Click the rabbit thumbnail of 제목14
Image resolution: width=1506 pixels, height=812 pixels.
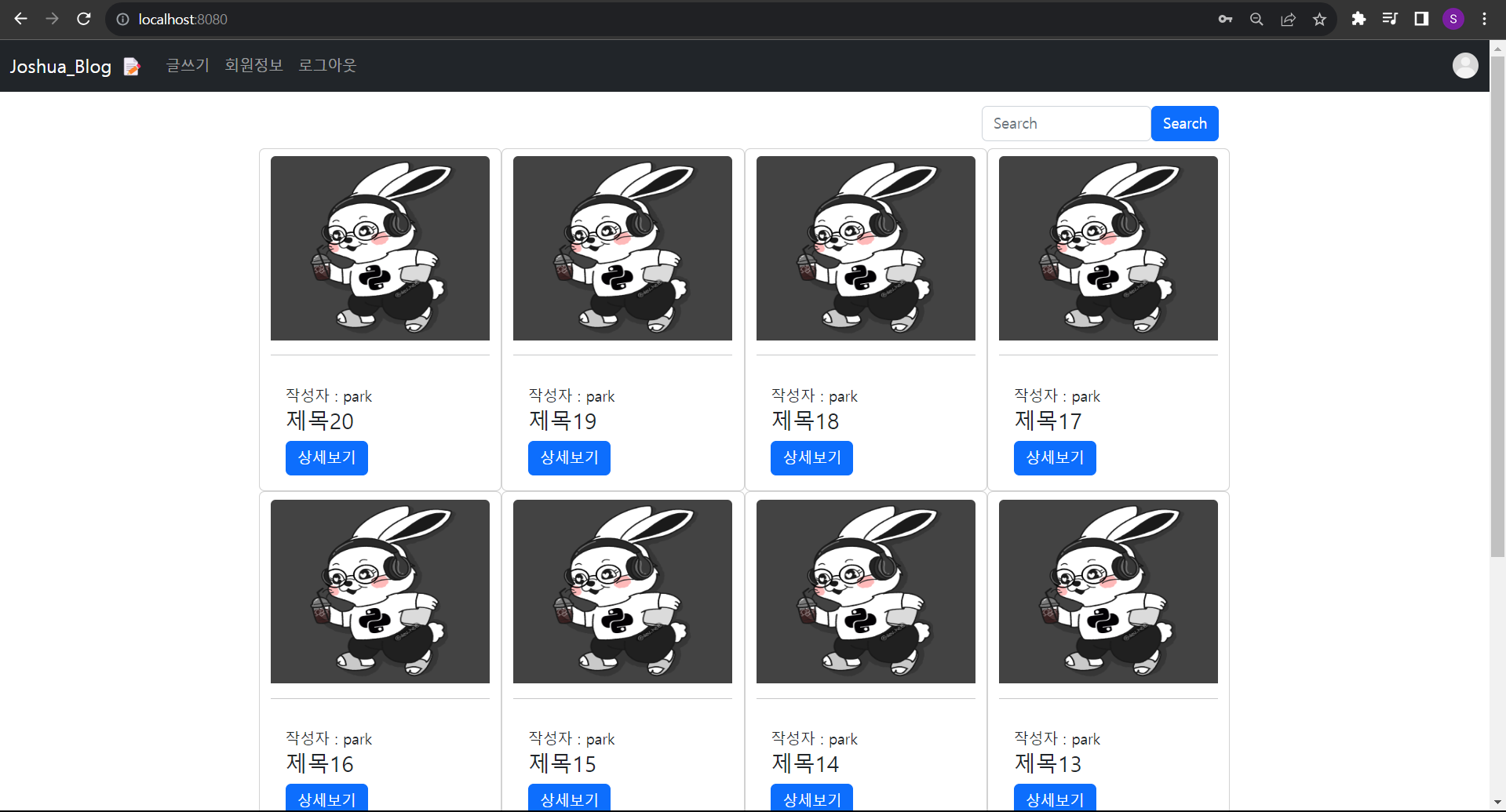866,592
